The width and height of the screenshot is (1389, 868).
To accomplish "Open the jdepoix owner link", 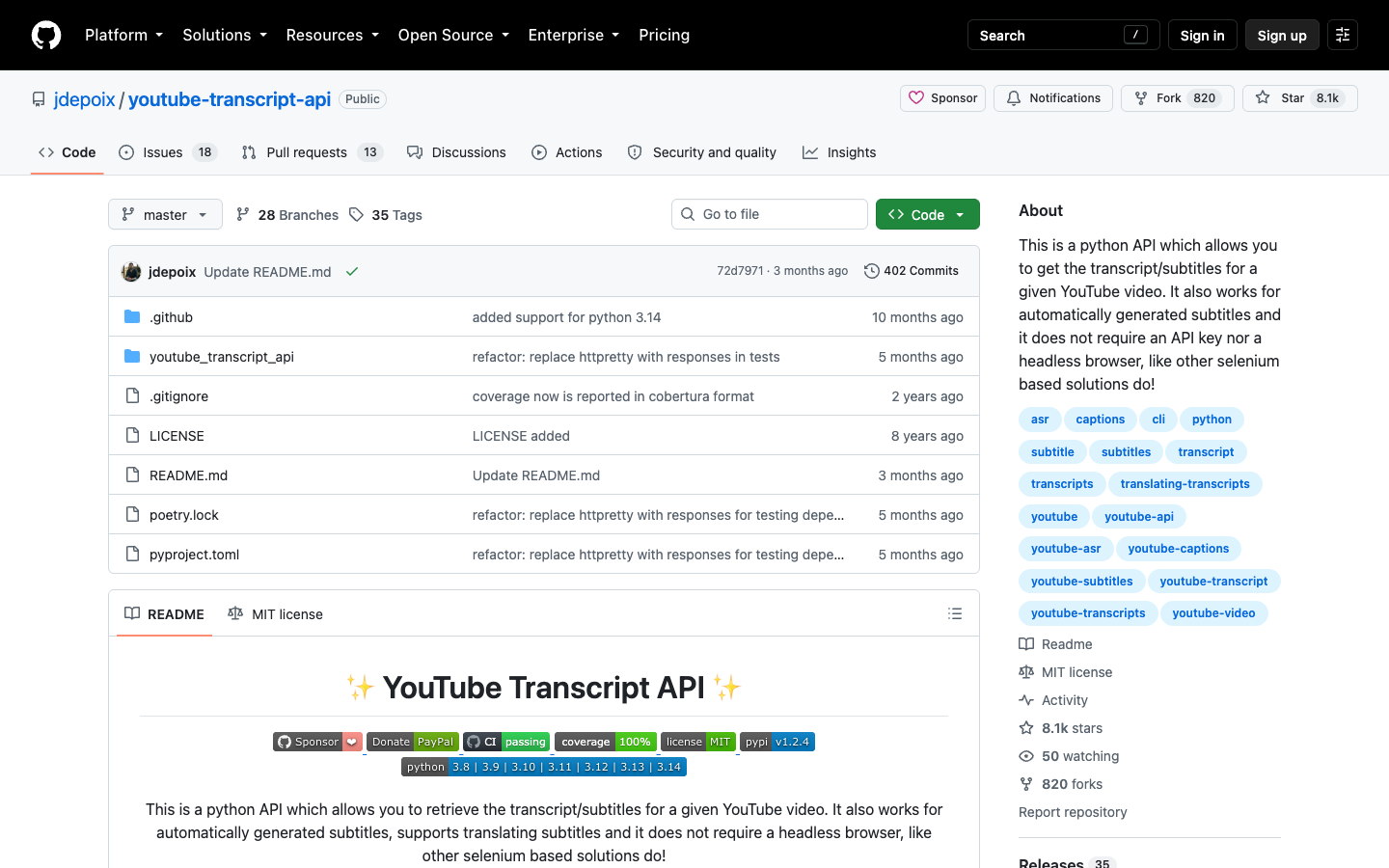I will pyautogui.click(x=84, y=99).
